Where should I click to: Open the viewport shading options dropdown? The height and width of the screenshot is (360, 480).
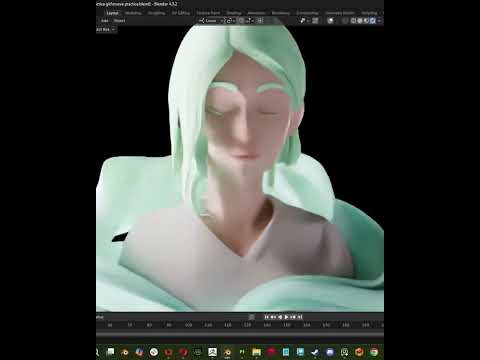point(379,21)
